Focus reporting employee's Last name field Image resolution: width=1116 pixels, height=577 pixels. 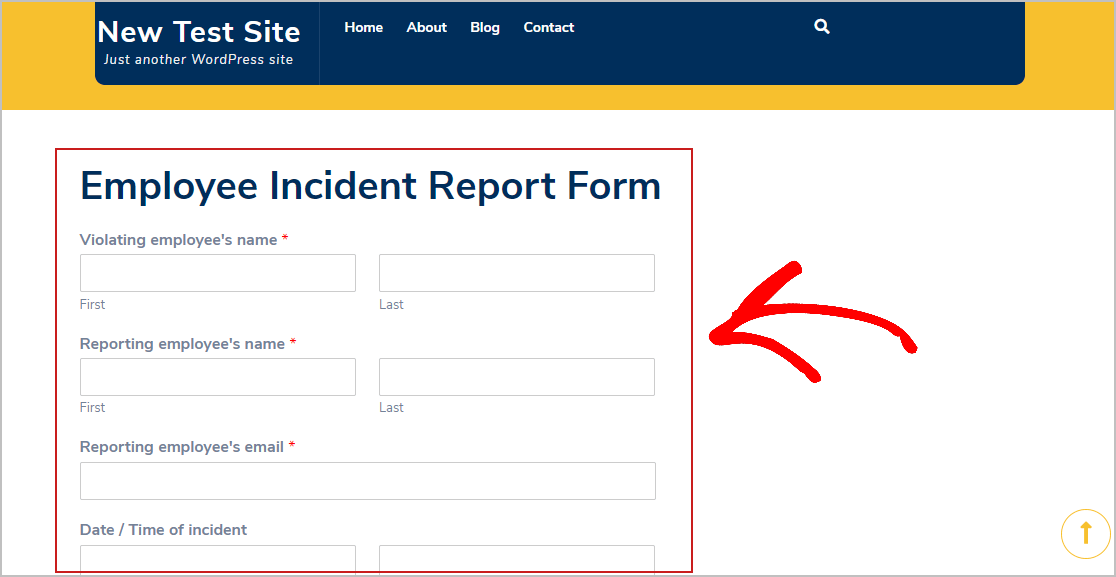tap(517, 377)
